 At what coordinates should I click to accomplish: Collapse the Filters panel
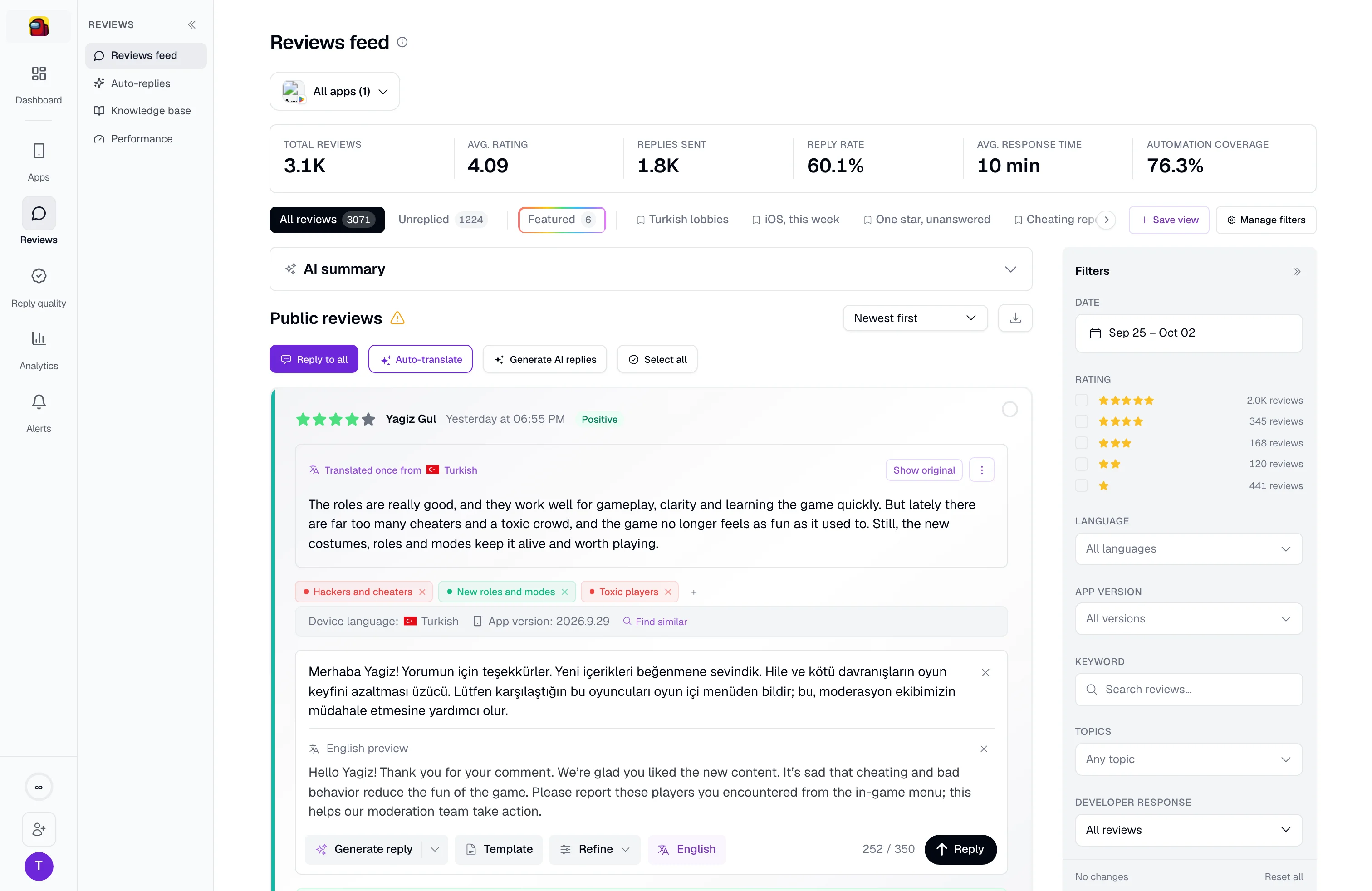coord(1297,271)
